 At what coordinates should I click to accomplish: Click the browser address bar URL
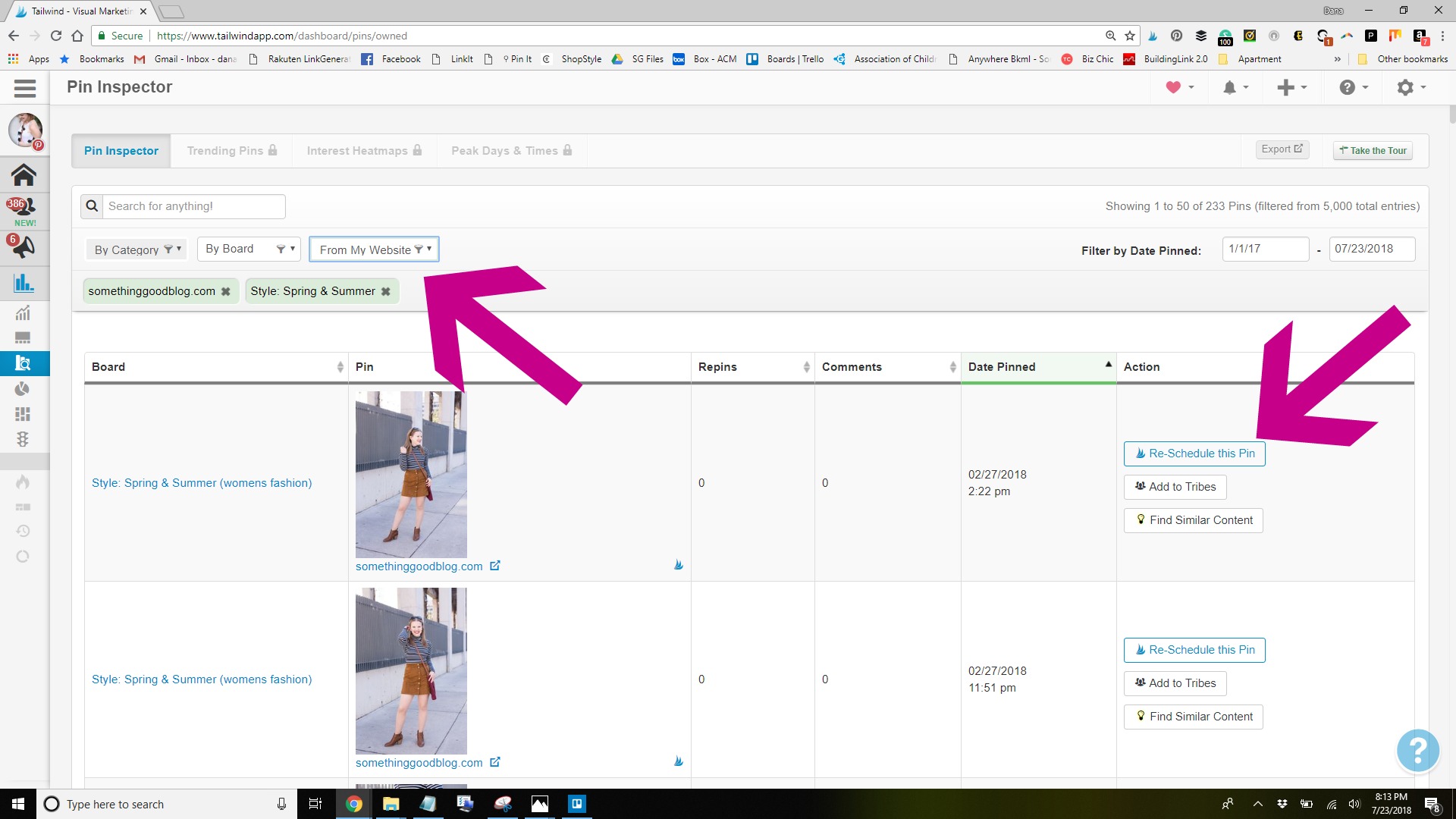click(282, 36)
